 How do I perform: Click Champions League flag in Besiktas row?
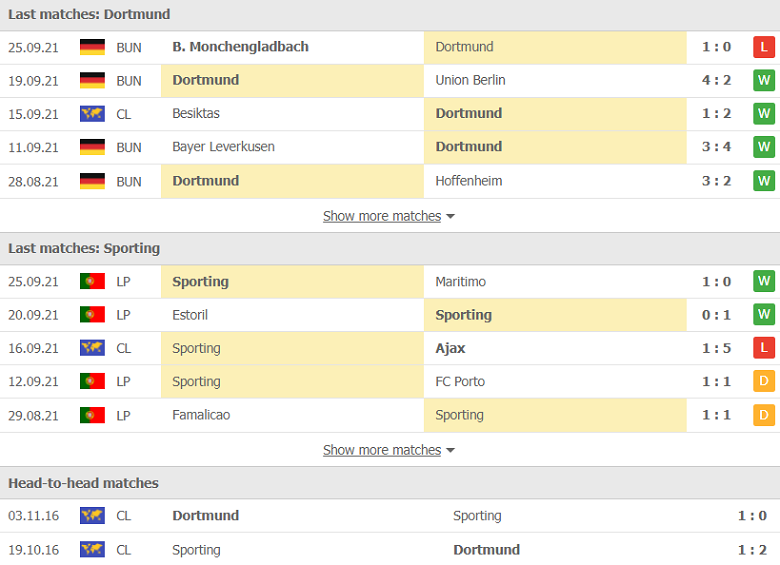click(92, 114)
